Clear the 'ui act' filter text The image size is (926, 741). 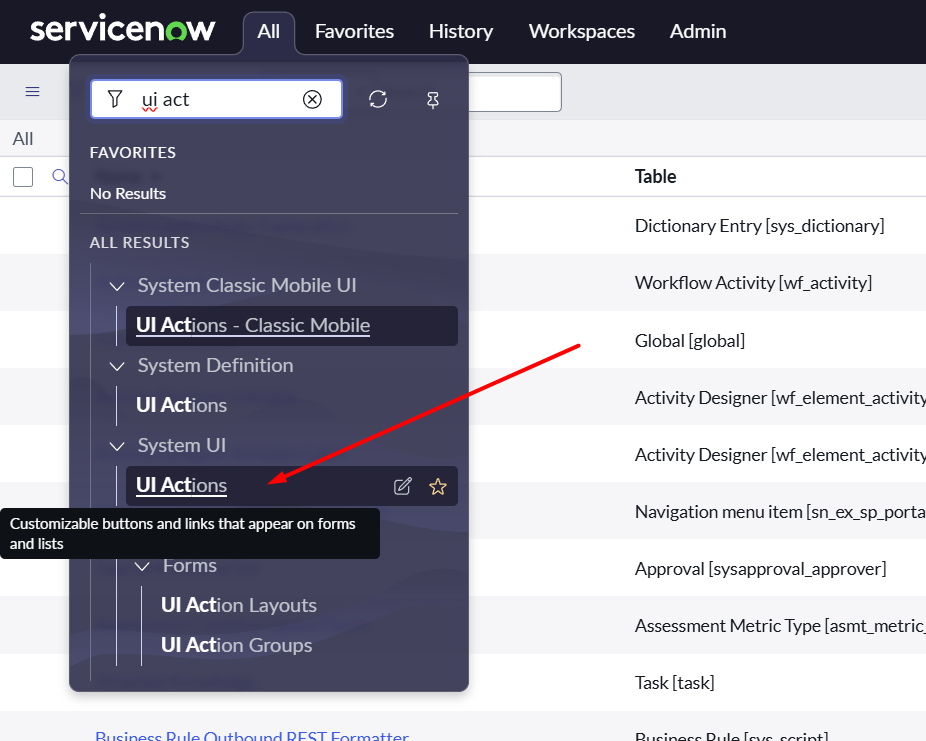(312, 99)
